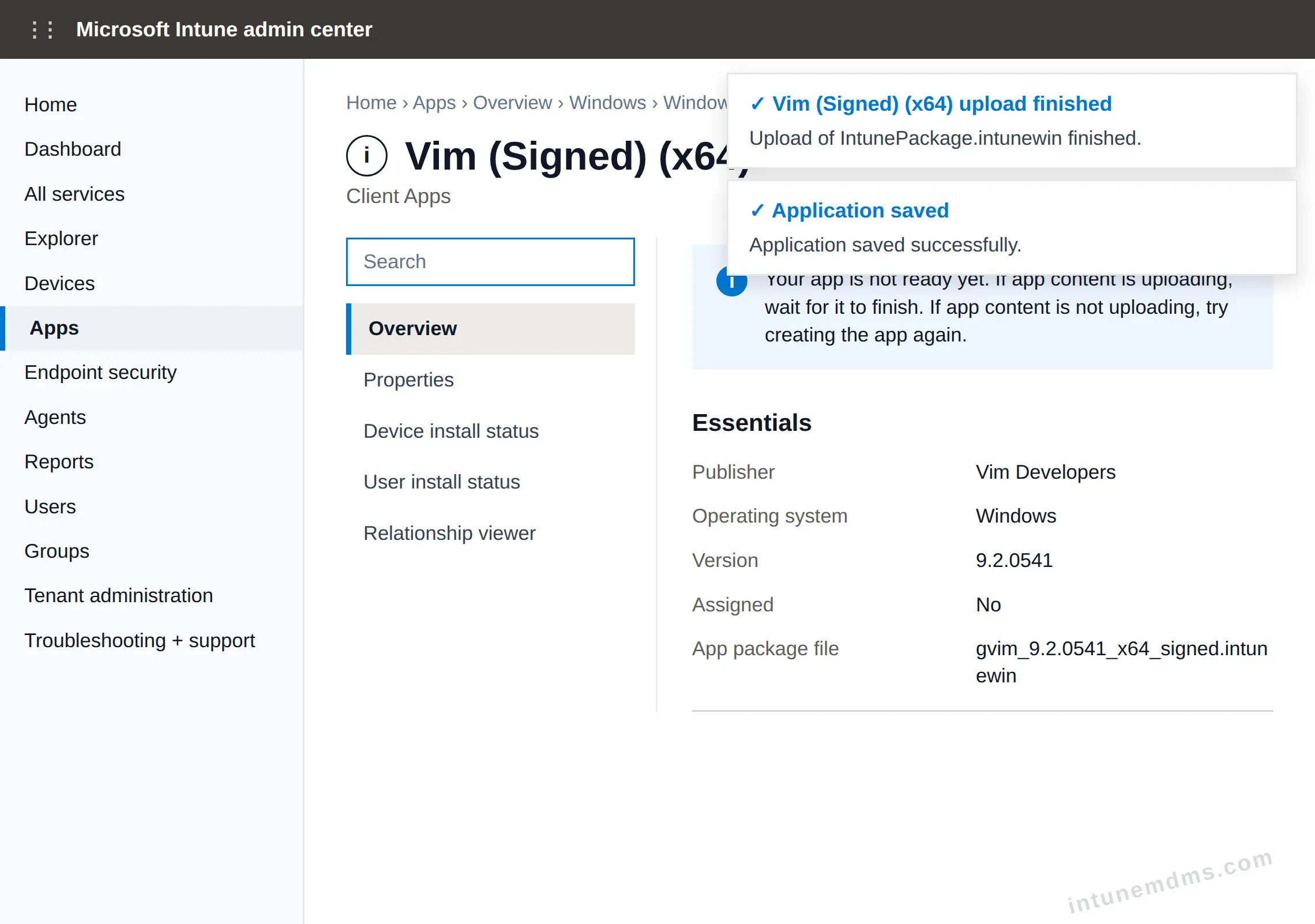This screenshot has height=924, width=1315.
Task: Click the Vim (Signed) (x64) upload finished notification title
Action: click(942, 104)
